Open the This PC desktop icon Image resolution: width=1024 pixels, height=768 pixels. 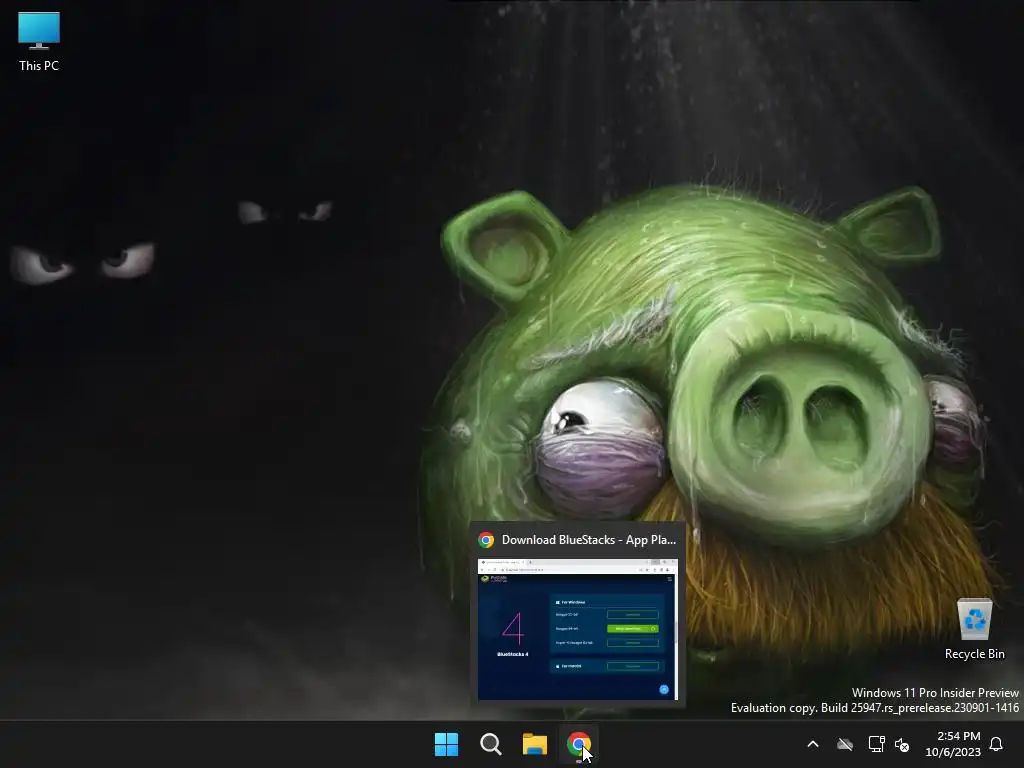pos(39,41)
